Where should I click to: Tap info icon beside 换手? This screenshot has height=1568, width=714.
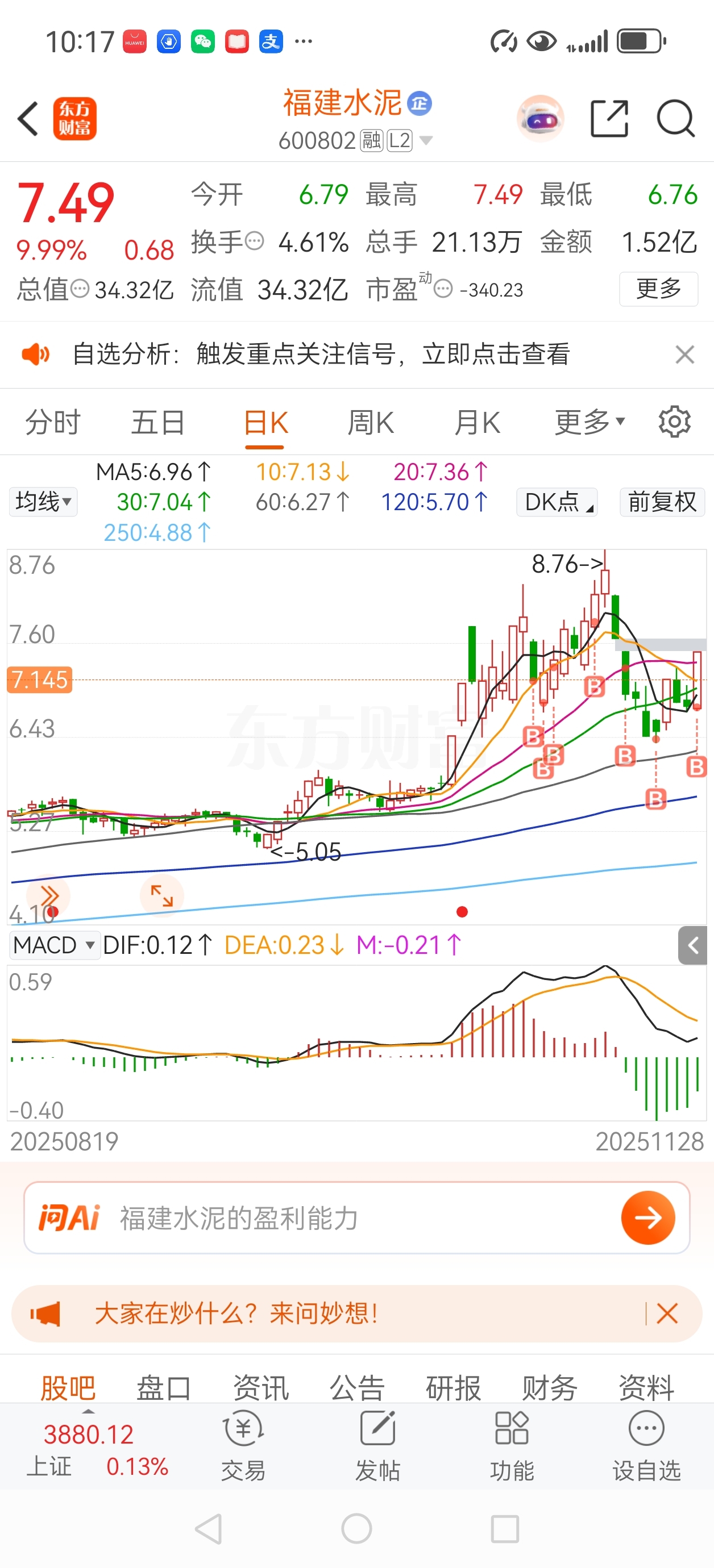[254, 241]
